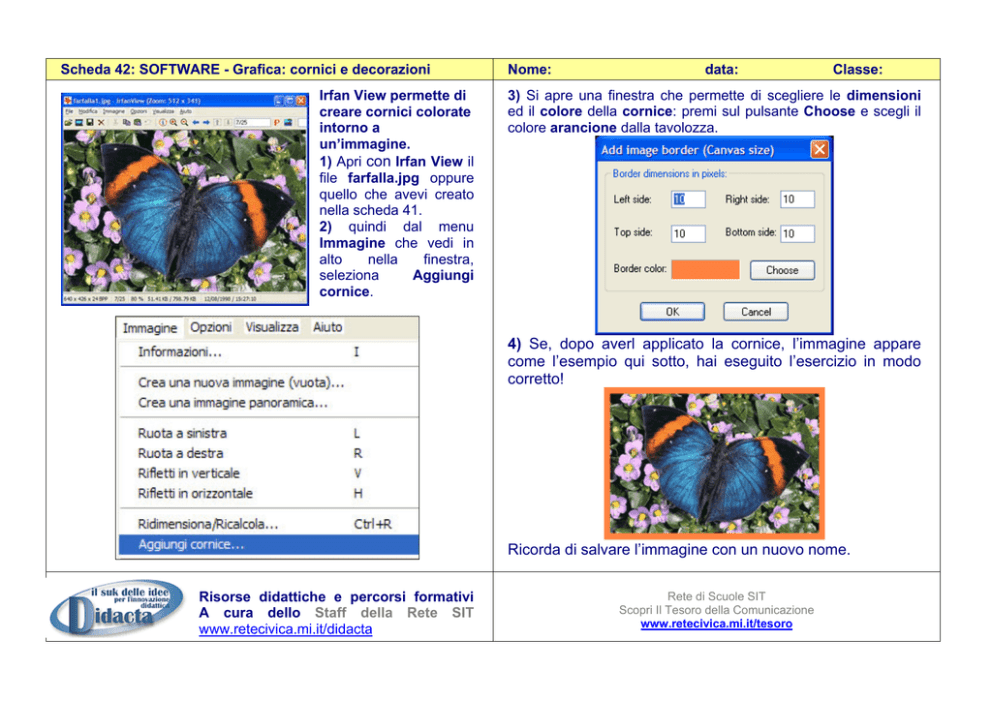Screen dimensions: 992x701
Task: Select the highlighted Aggiungi cornice... entry
Action: tap(269, 545)
